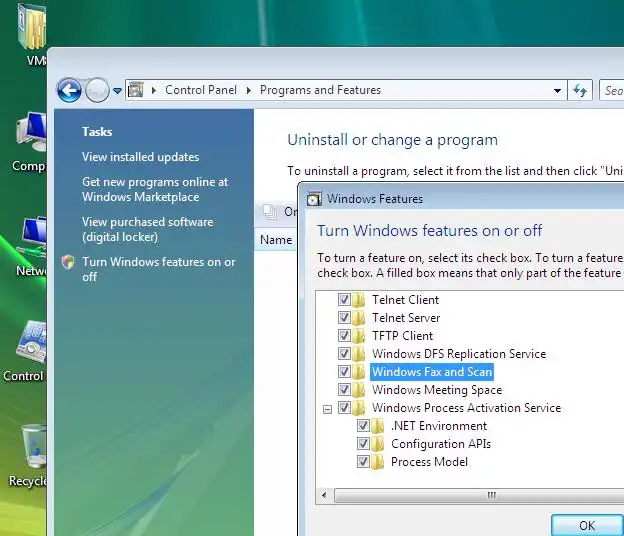This screenshot has width=624, height=536.
Task: Expand arrow before Control Panel breadcrumb
Action: coord(154,90)
